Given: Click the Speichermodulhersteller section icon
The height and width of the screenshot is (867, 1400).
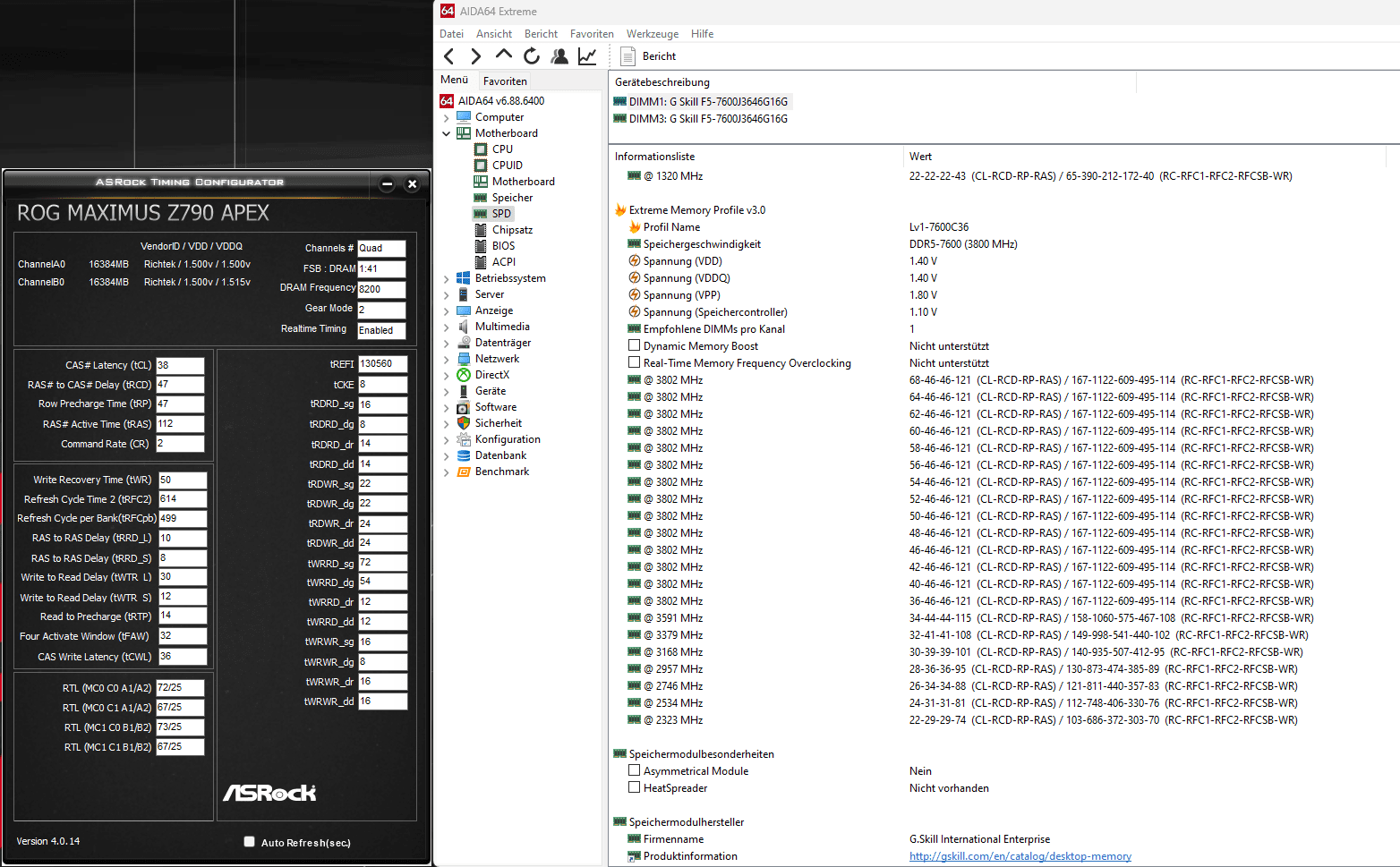Looking at the screenshot, I should [619, 822].
